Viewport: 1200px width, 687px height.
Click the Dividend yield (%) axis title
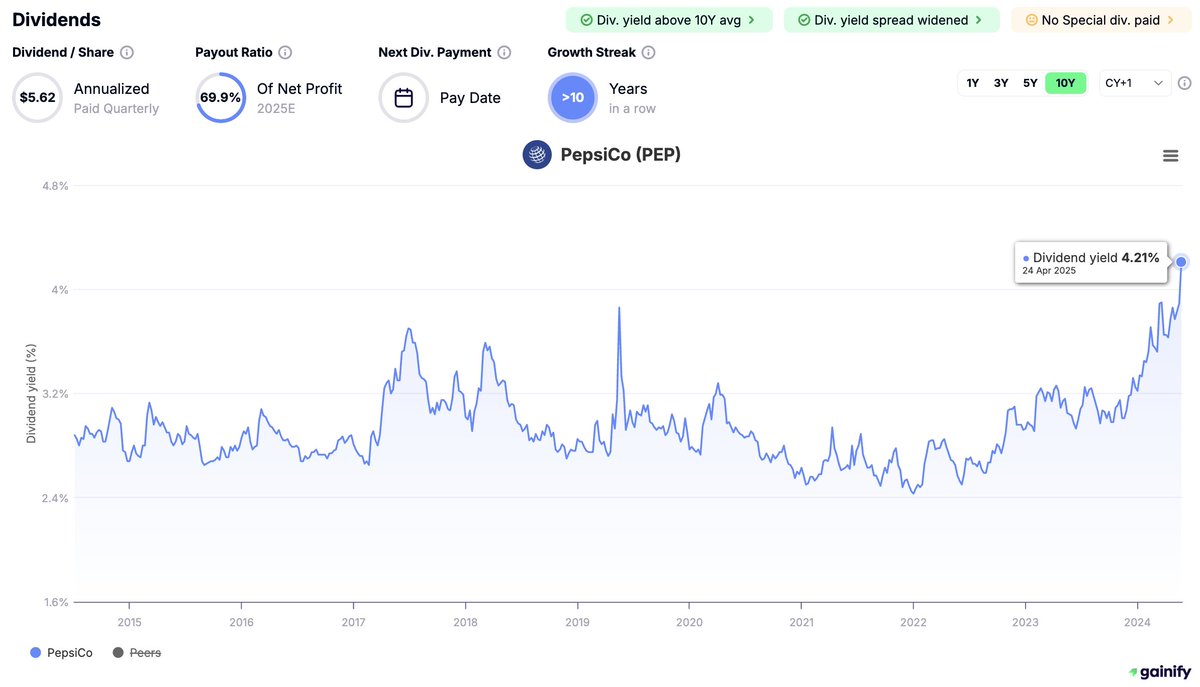click(x=31, y=394)
